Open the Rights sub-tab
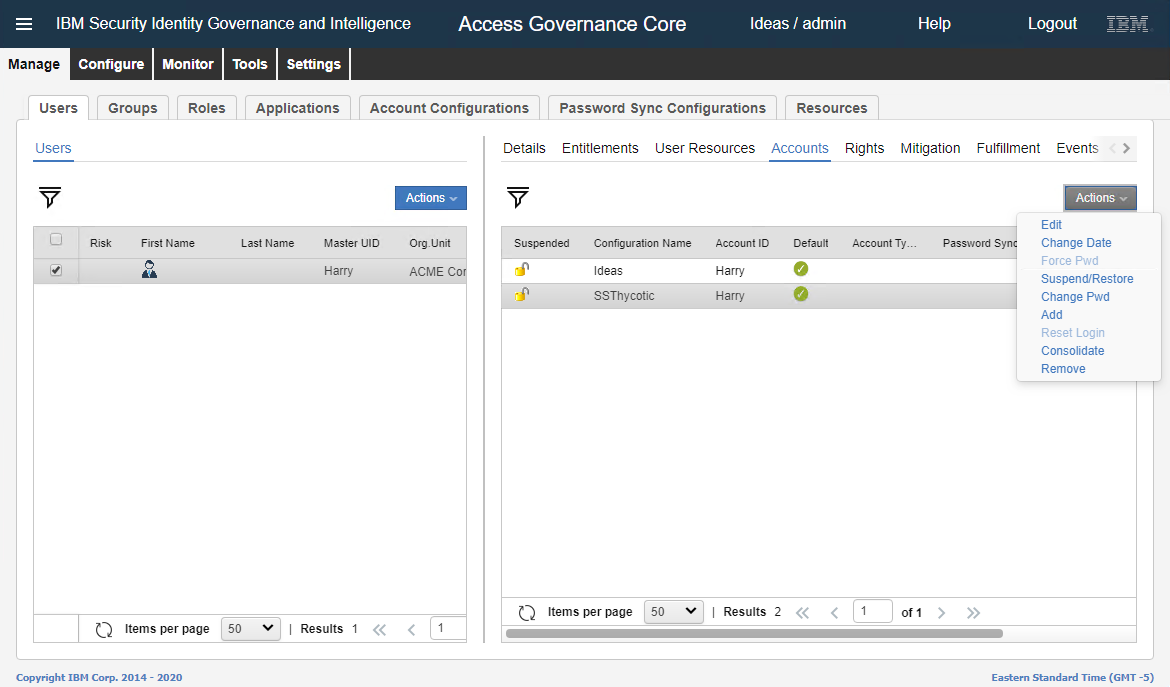 pyautogui.click(x=864, y=148)
